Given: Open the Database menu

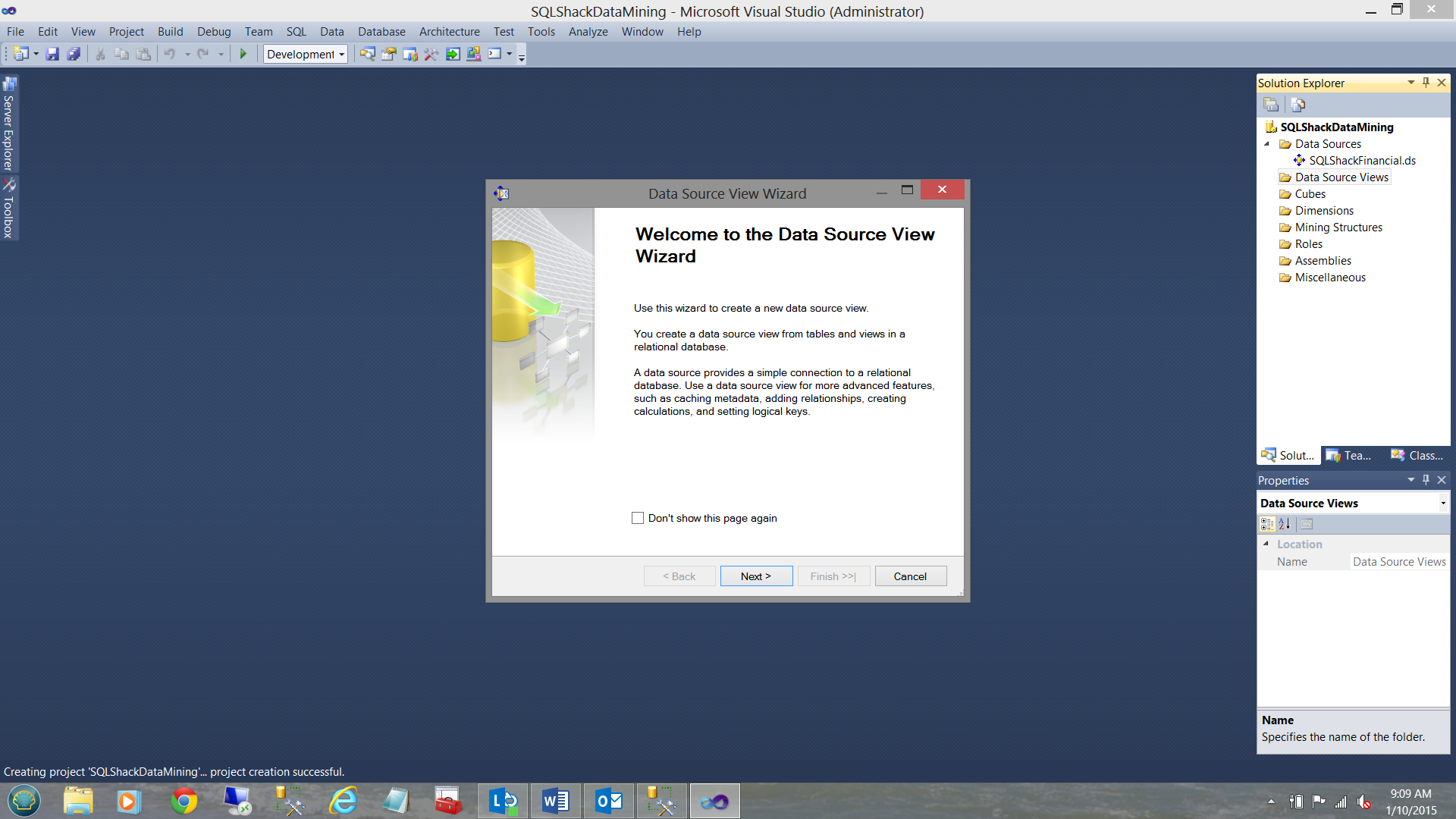Looking at the screenshot, I should coord(381,32).
